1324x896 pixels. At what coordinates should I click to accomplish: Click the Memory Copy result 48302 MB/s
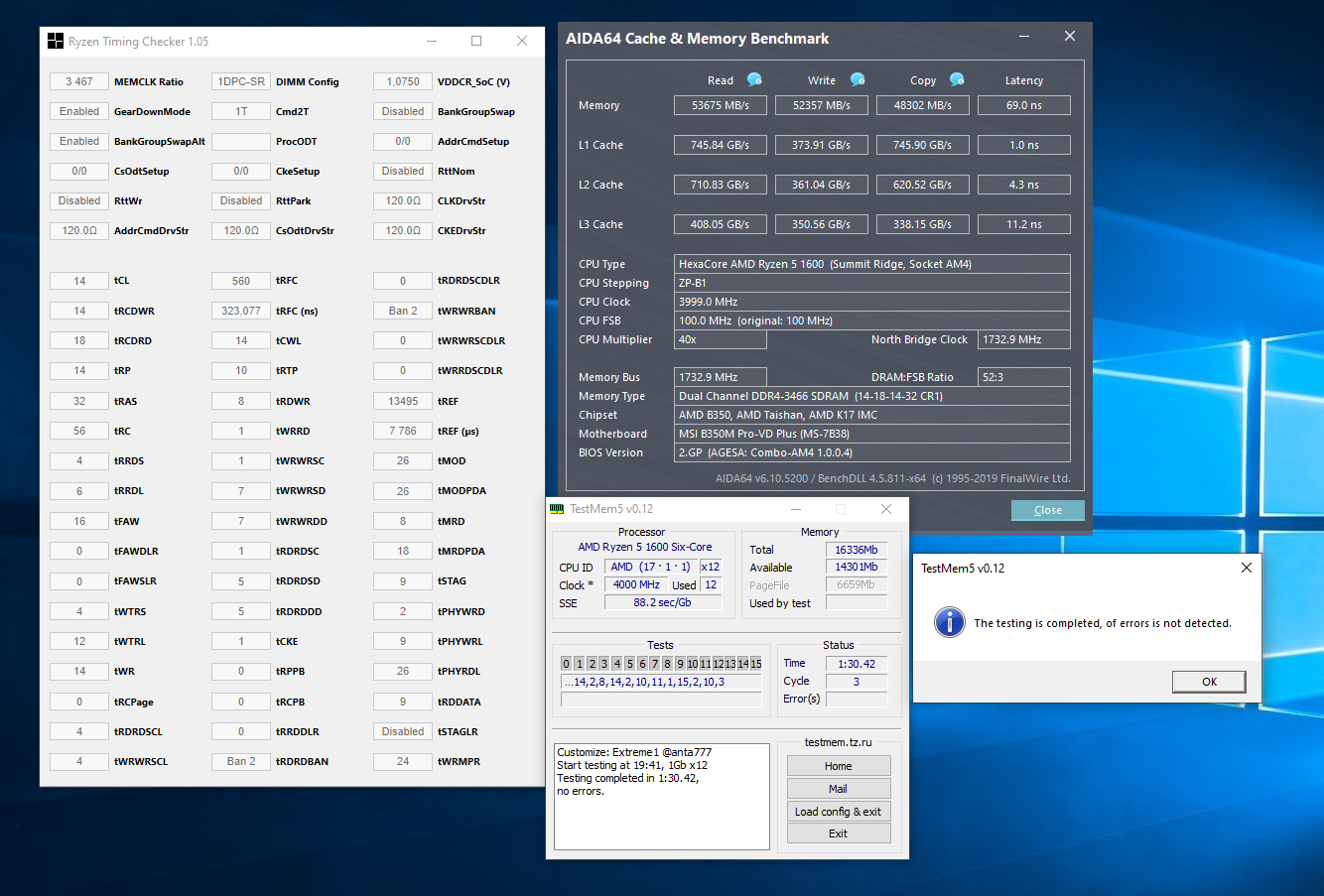[923, 105]
